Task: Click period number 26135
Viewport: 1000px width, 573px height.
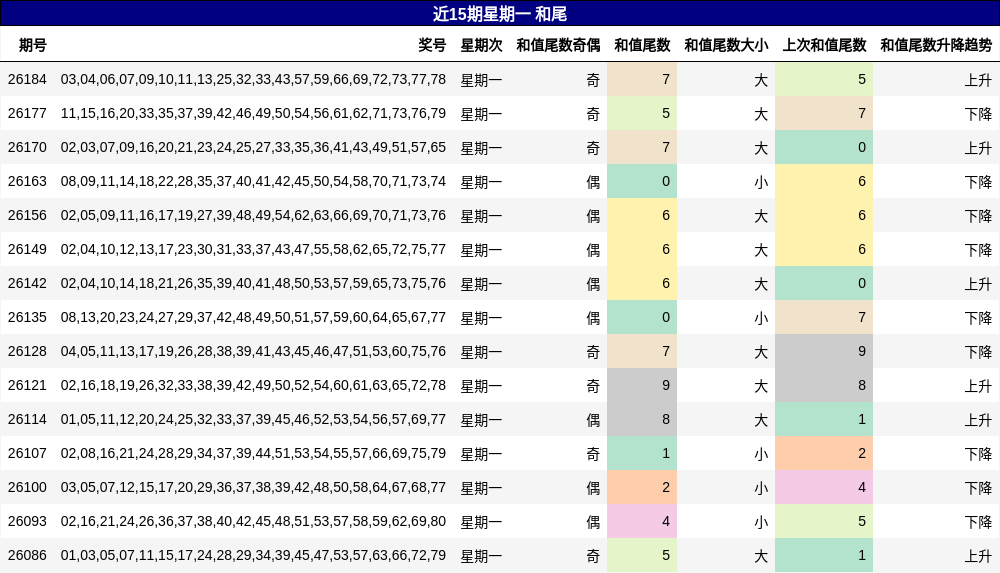Action: (27, 317)
